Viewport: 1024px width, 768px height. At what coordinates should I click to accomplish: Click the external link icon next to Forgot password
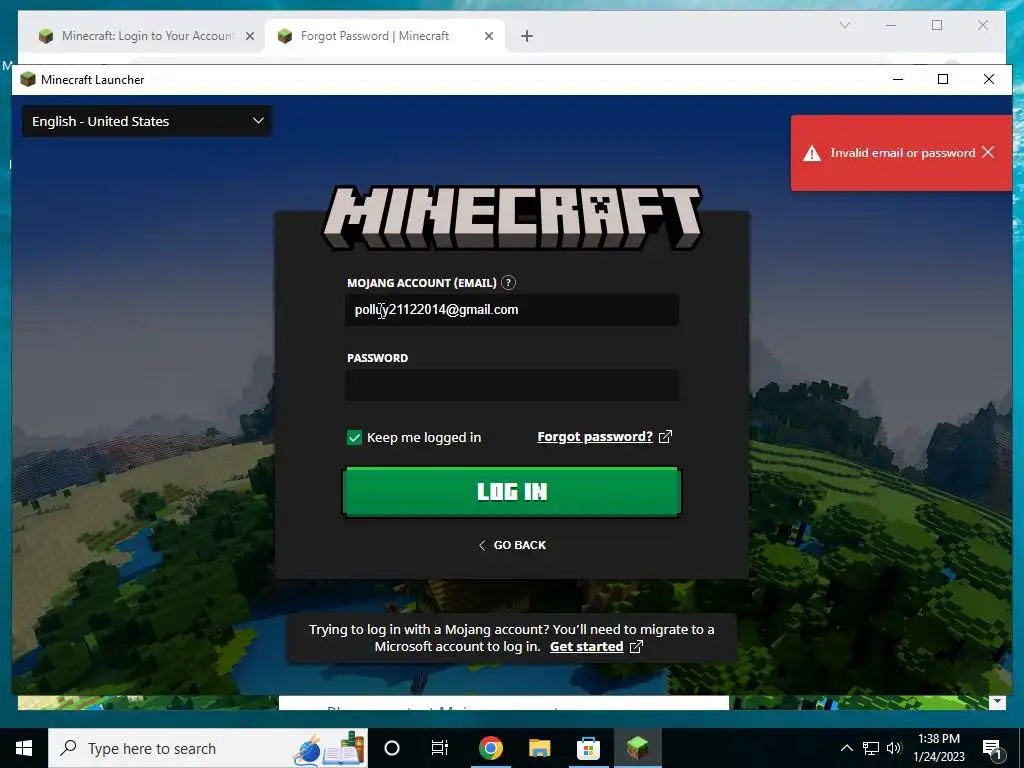[665, 437]
